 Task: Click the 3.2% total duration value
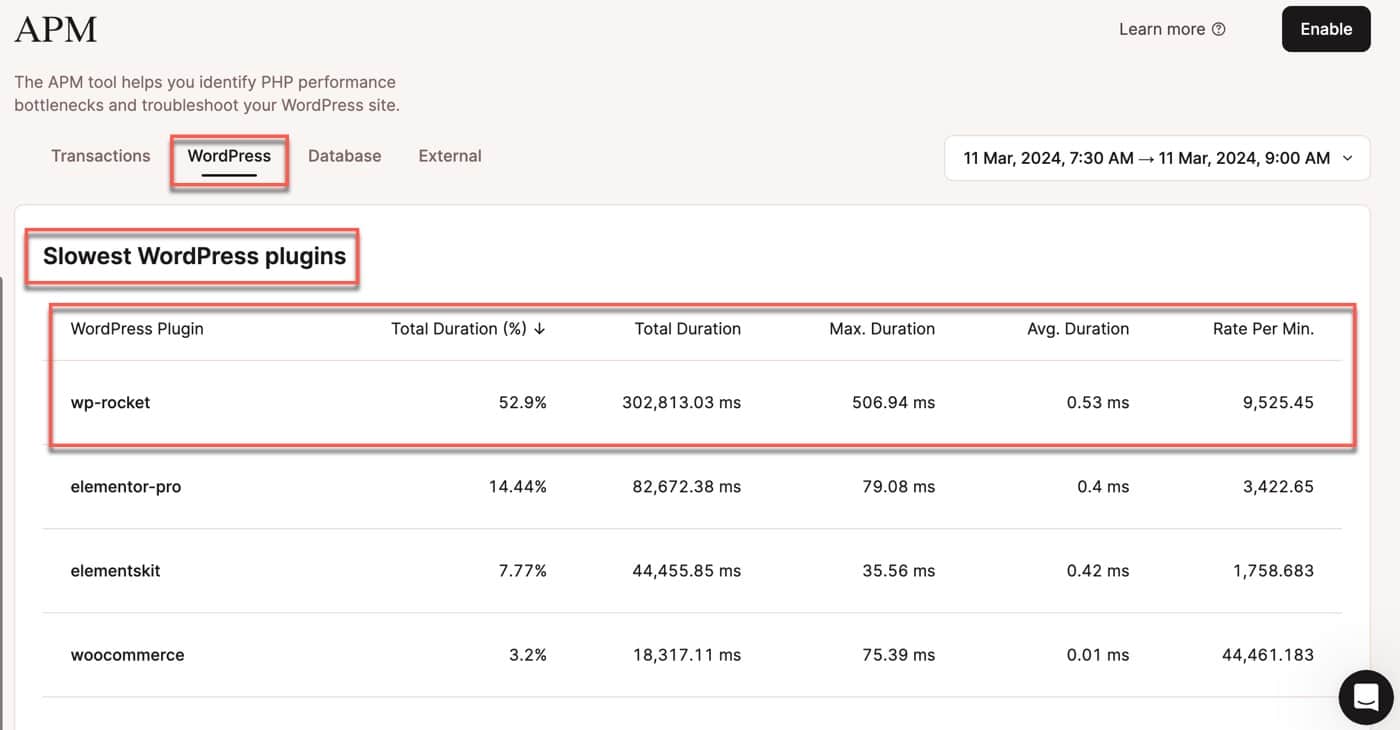(527, 655)
